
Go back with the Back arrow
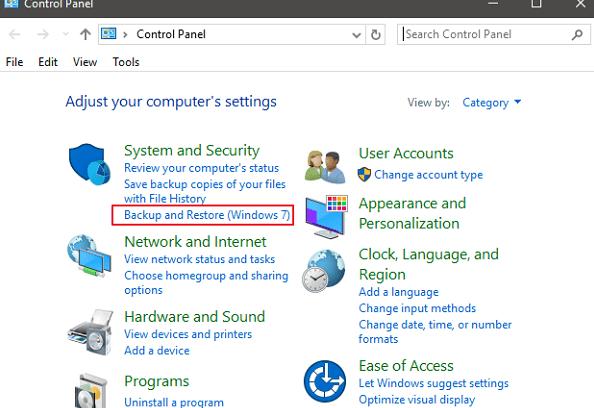(14, 34)
